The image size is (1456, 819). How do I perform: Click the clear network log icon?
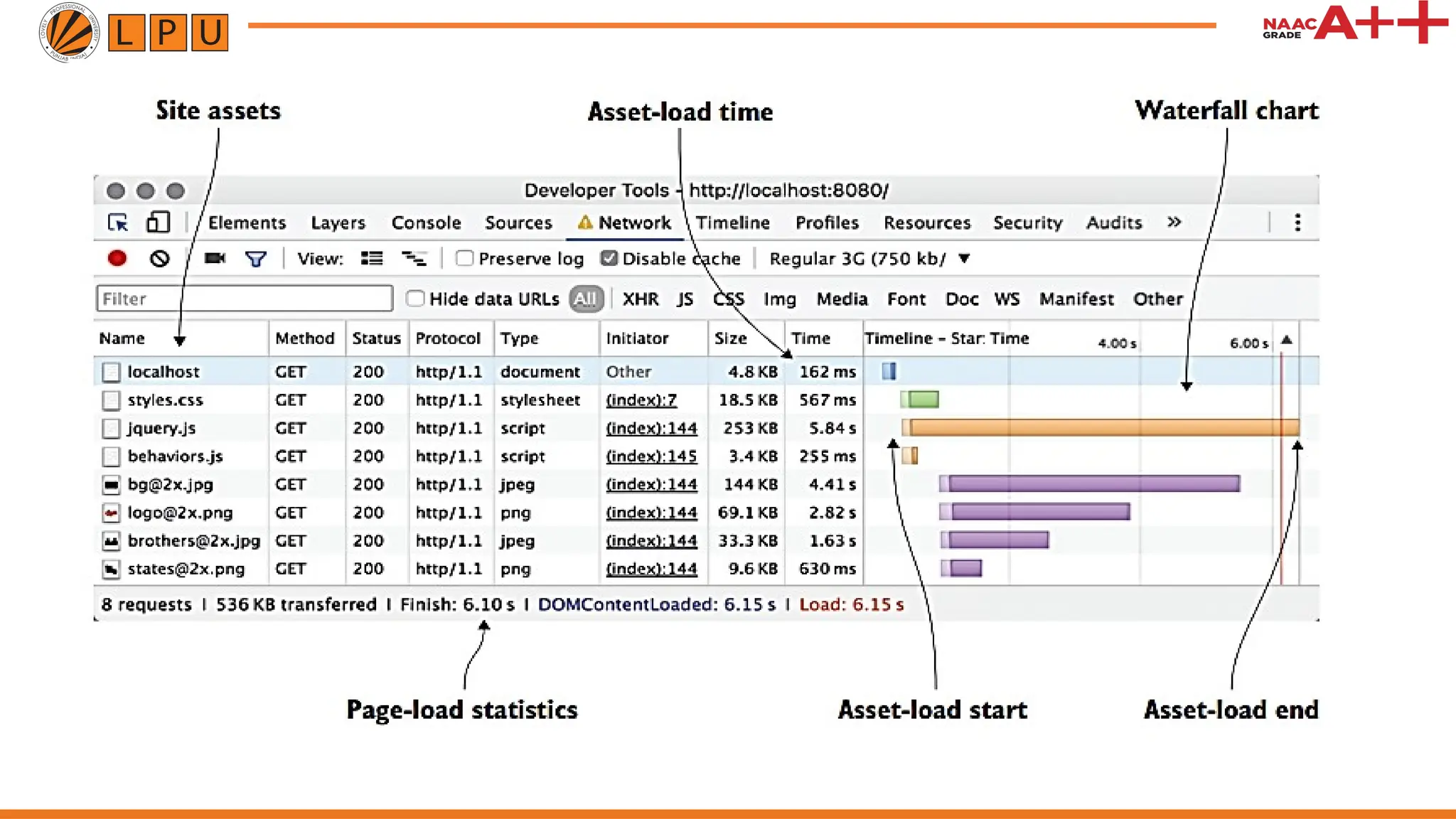[x=159, y=258]
